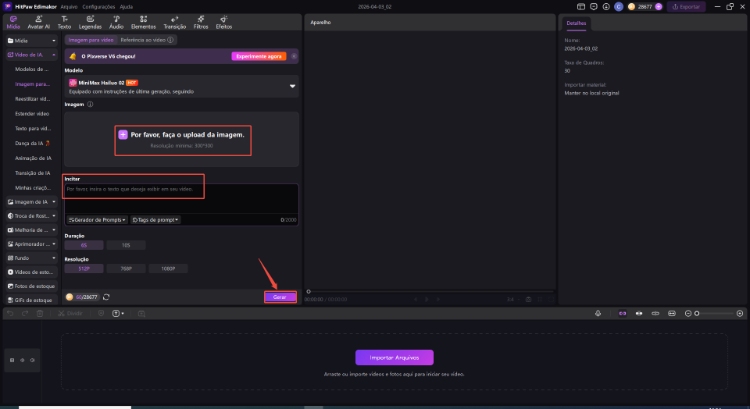The width and height of the screenshot is (750, 409).
Task: Choose 768P resolution
Action: point(125,268)
